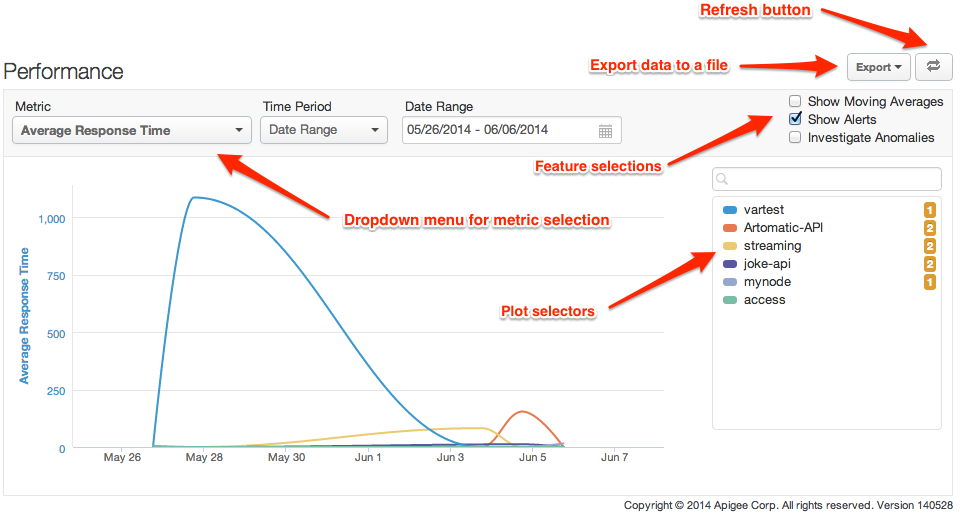Image resolution: width=966 pixels, height=520 pixels.
Task: Click the joke-api plot selector label
Action: (x=767, y=264)
